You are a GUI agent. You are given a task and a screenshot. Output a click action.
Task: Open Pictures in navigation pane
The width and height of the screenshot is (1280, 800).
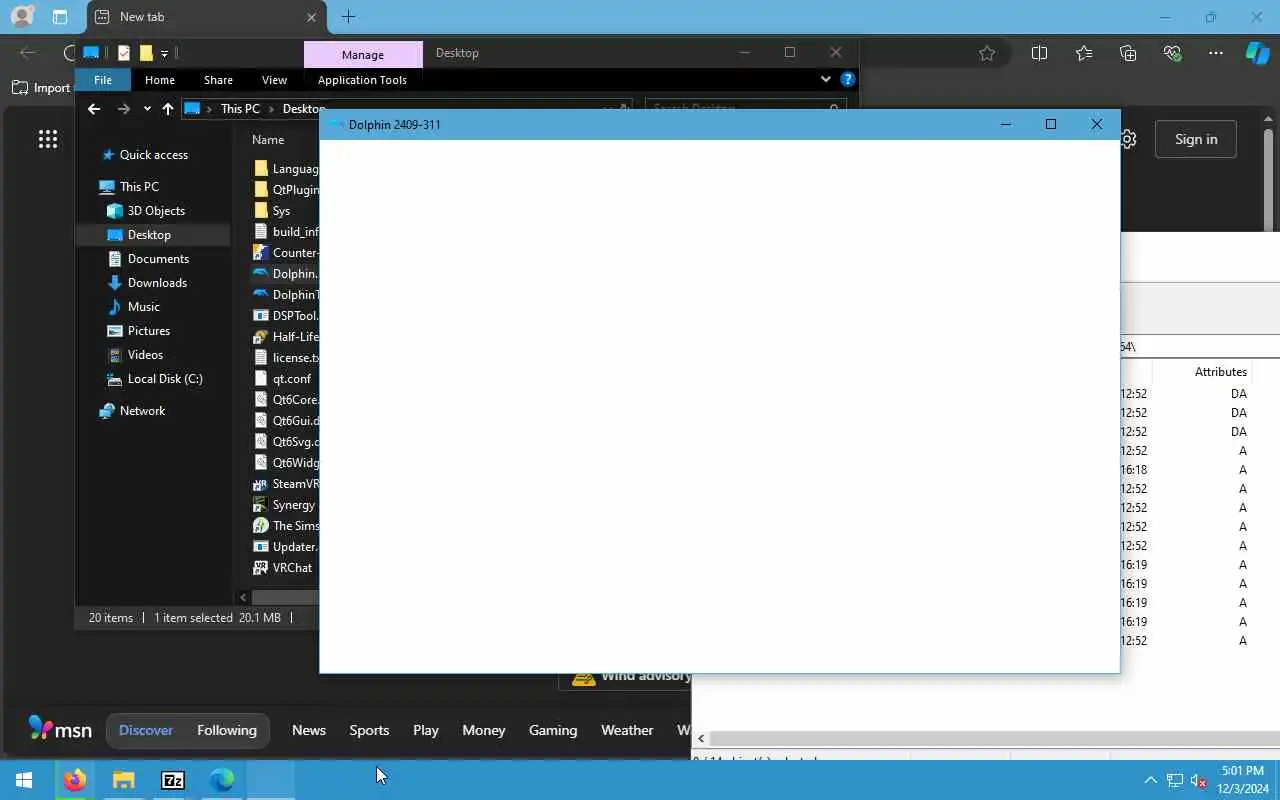[x=149, y=331]
